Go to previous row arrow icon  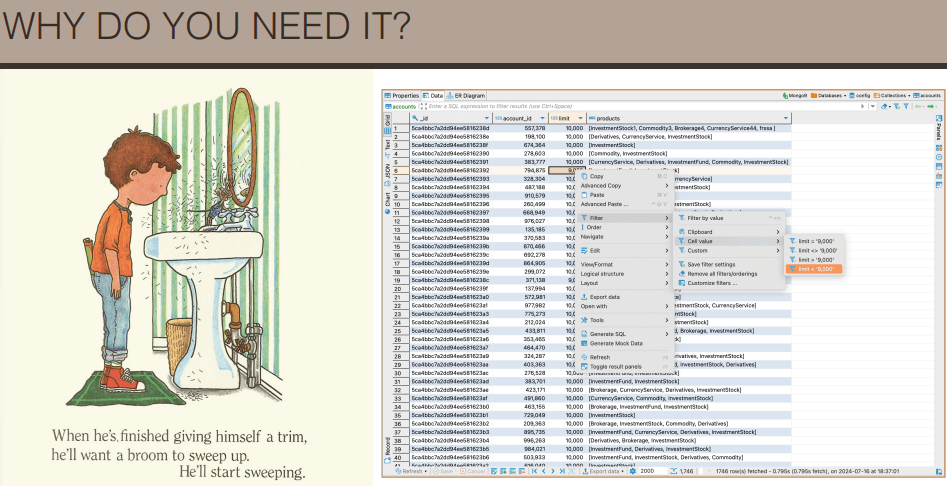point(544,472)
